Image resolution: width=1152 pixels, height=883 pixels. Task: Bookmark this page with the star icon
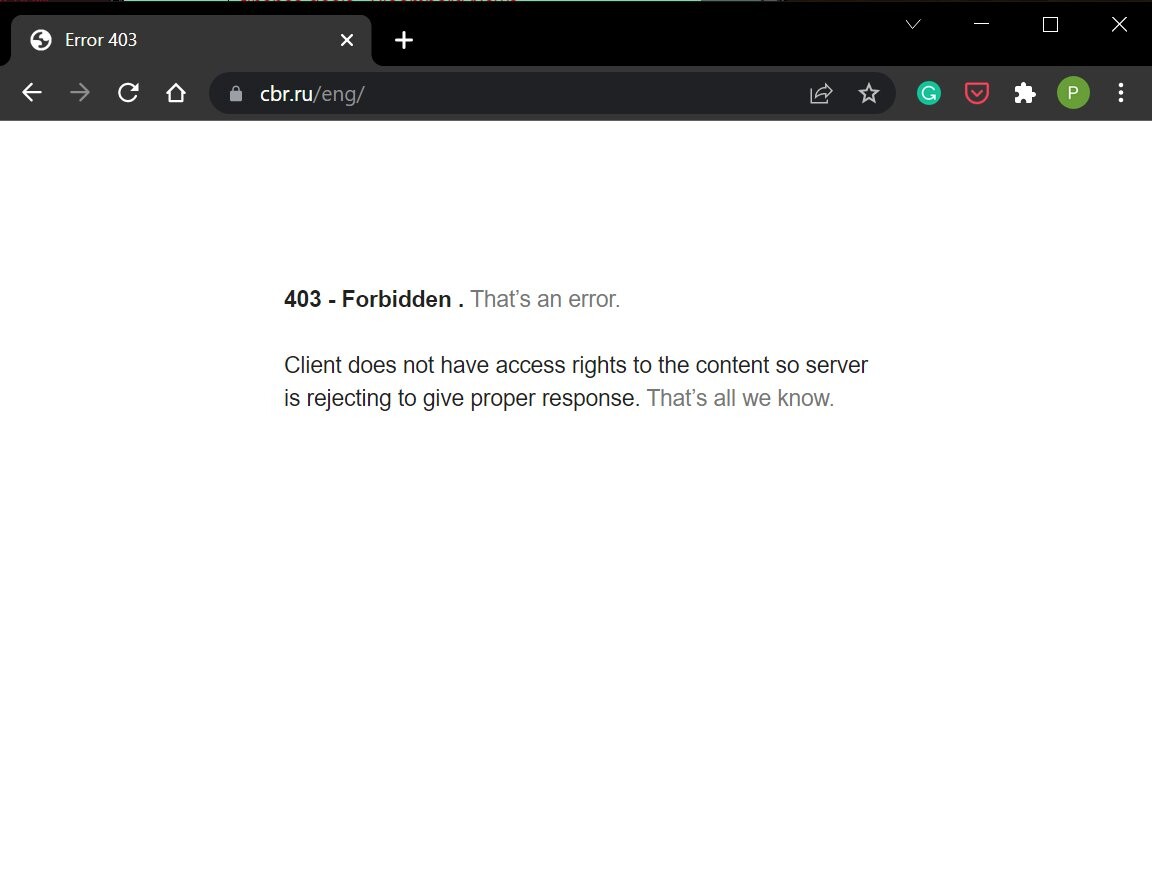tap(869, 93)
